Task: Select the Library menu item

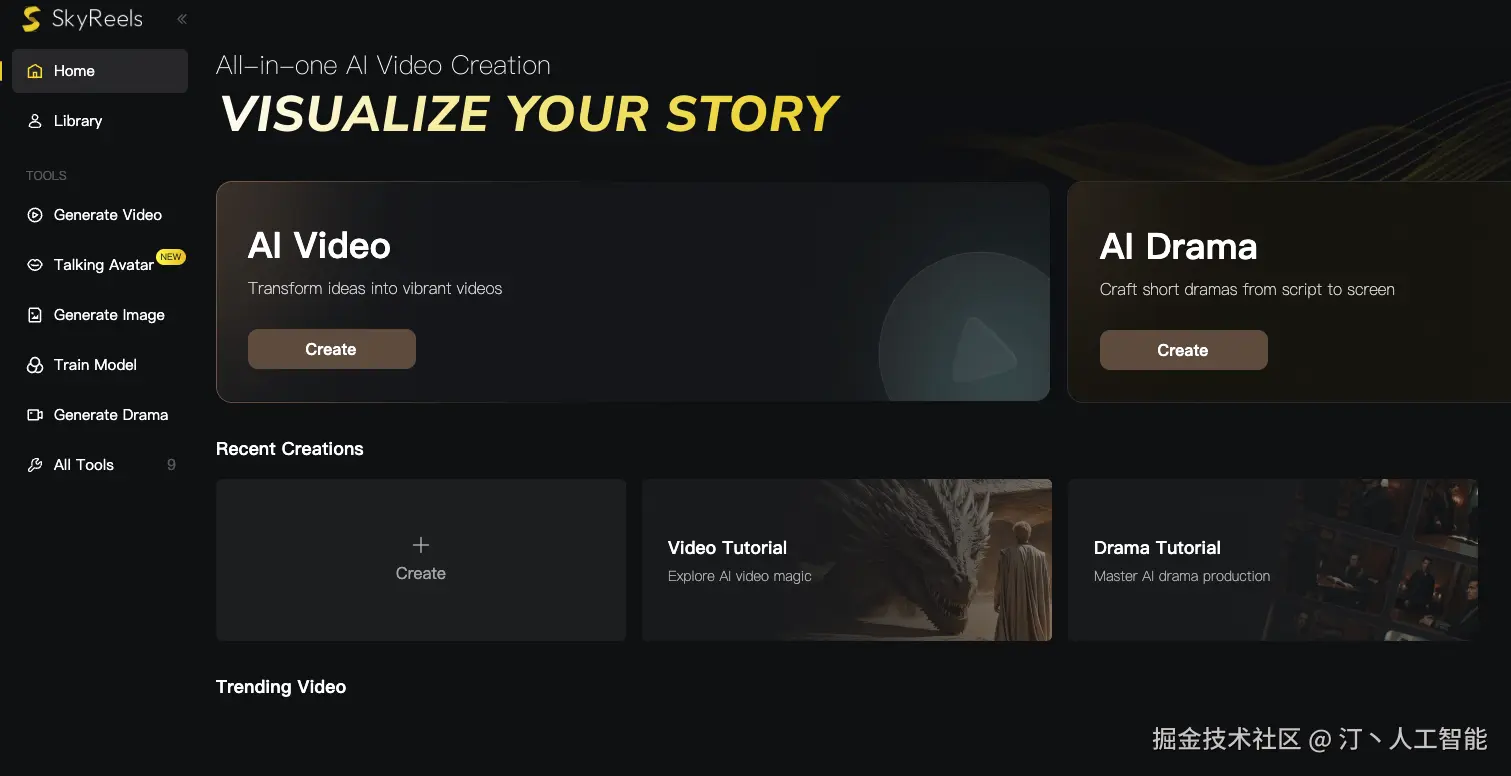Action: [x=78, y=121]
